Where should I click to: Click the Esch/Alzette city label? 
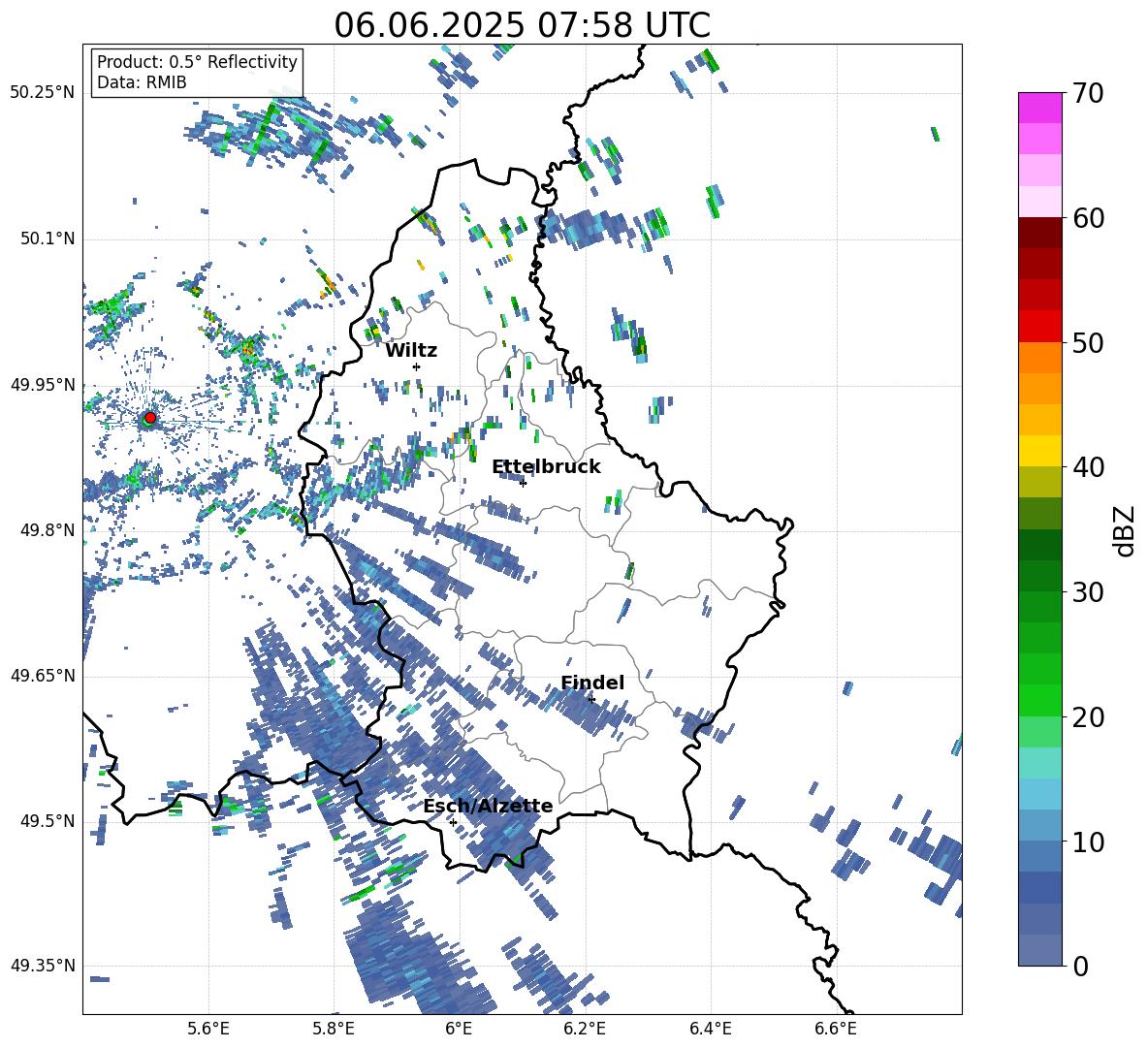point(488,806)
